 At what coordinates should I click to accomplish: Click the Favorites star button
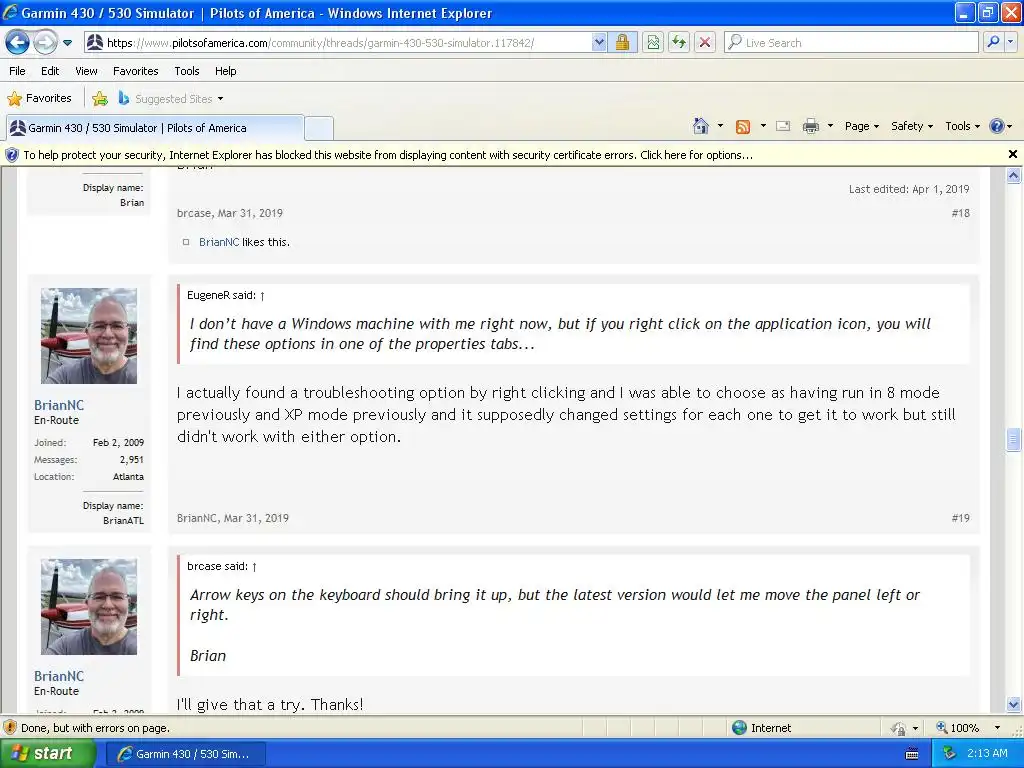(39, 99)
